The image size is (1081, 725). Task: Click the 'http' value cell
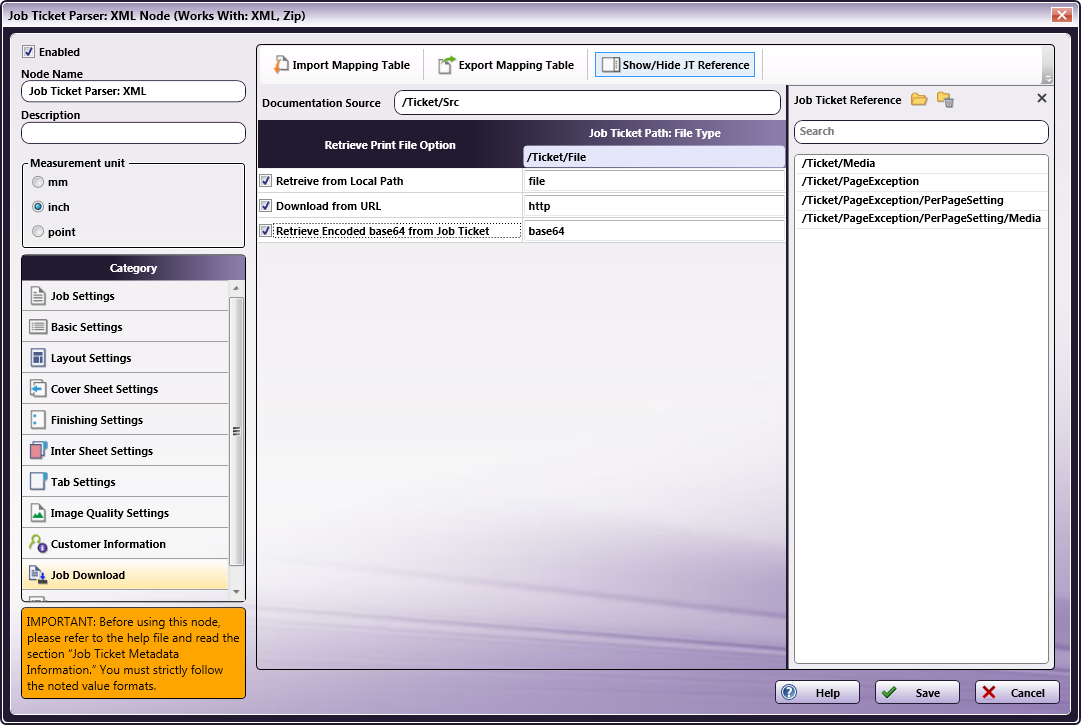(654, 205)
